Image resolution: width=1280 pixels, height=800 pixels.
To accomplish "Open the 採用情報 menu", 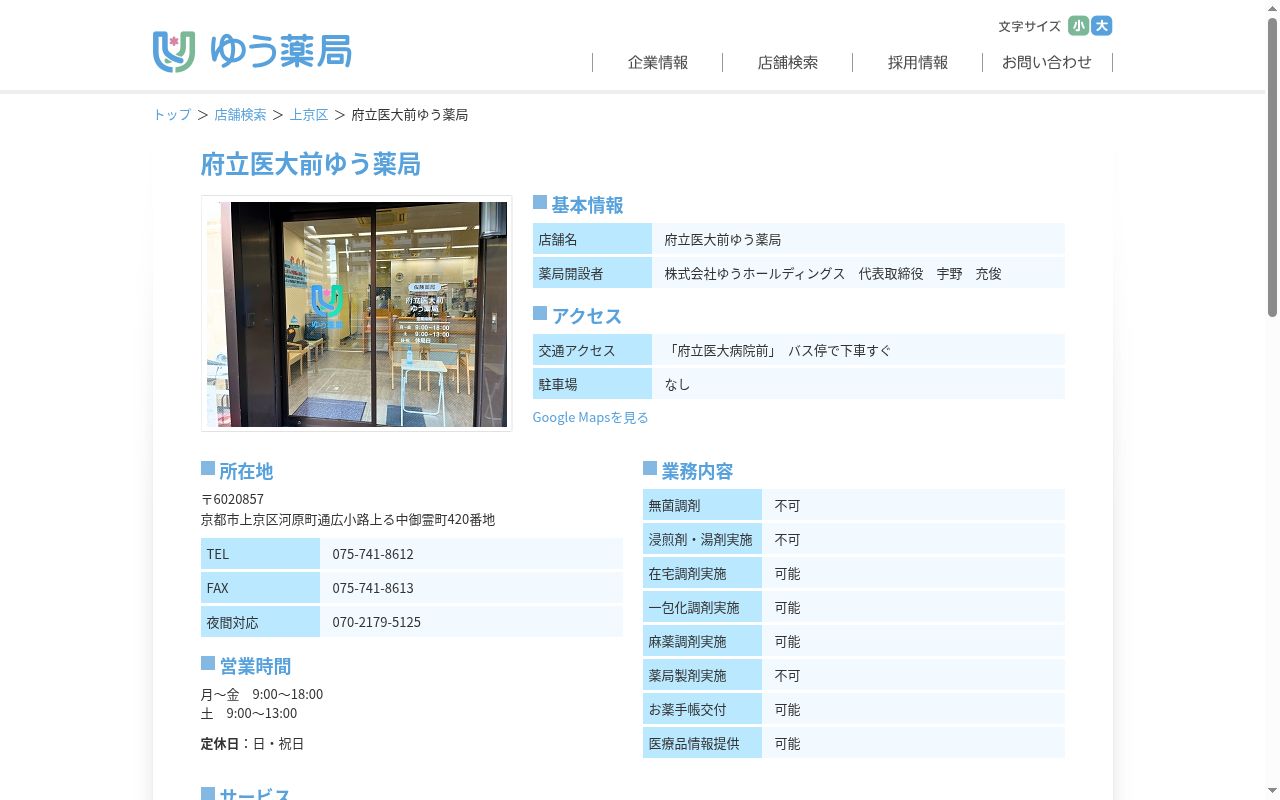I will click(918, 62).
